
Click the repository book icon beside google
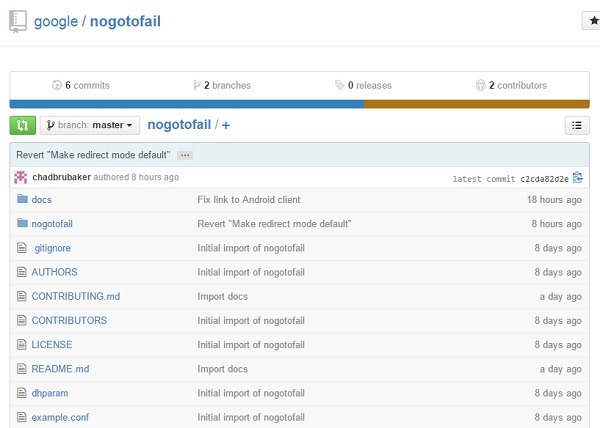point(18,21)
